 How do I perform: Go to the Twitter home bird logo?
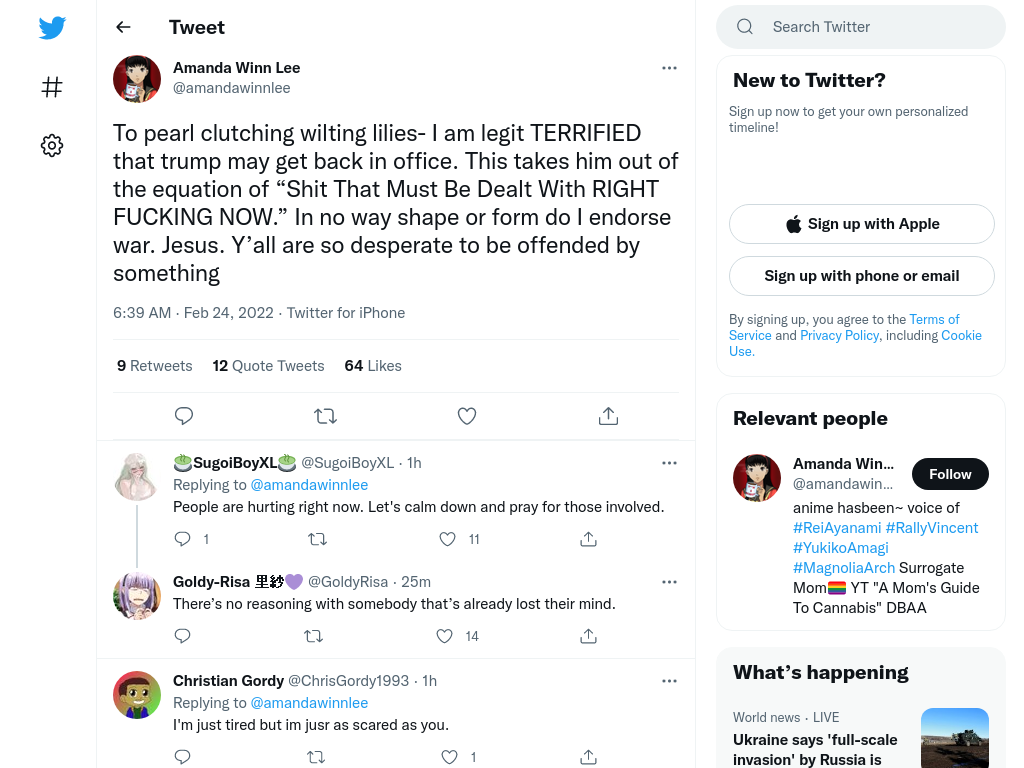(x=52, y=27)
